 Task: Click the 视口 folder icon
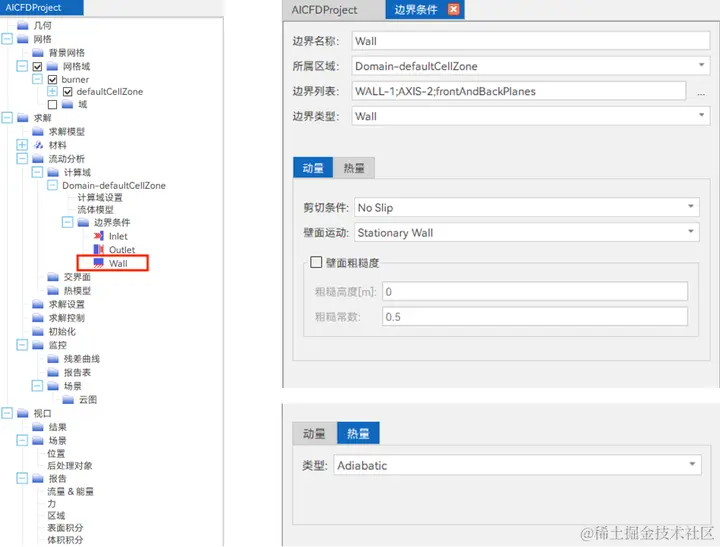tap(22, 413)
